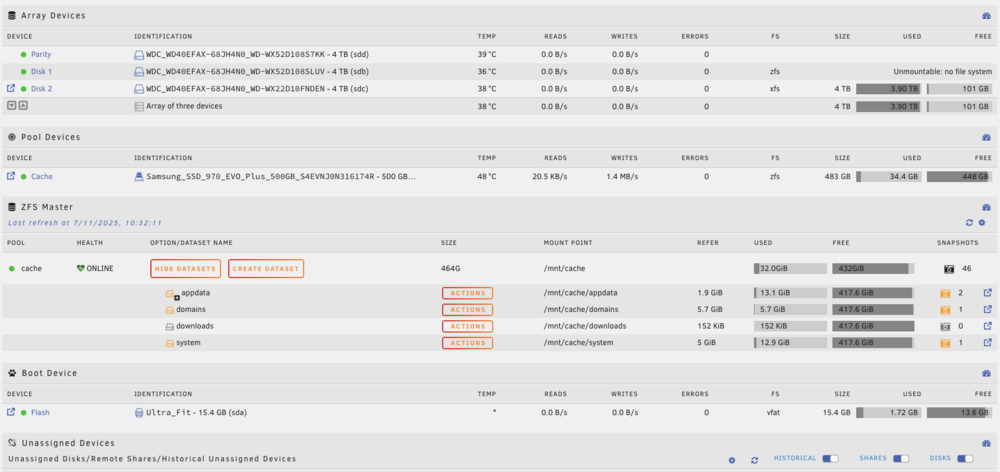Open the Cache device link
The width and height of the screenshot is (1000, 472).
41,177
